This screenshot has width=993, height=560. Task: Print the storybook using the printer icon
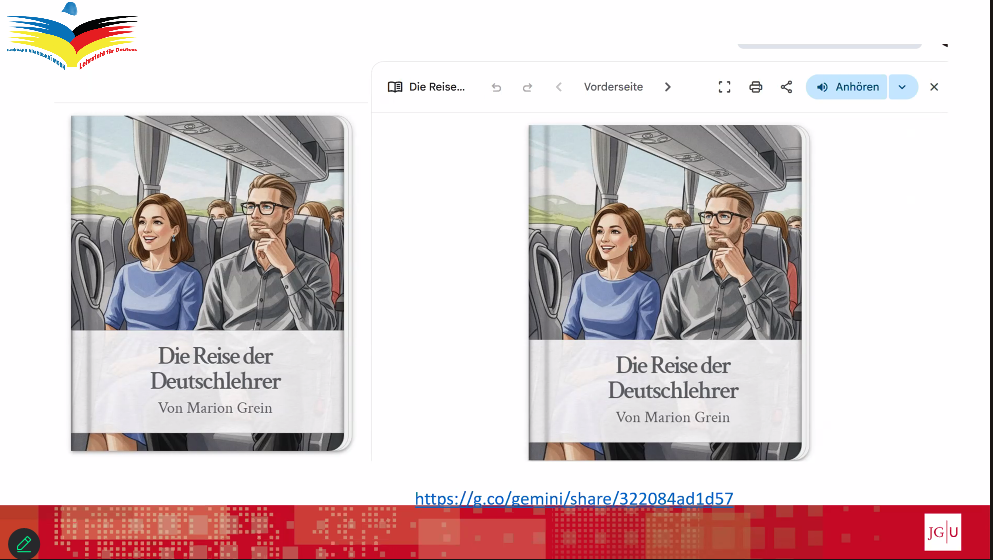click(x=756, y=87)
